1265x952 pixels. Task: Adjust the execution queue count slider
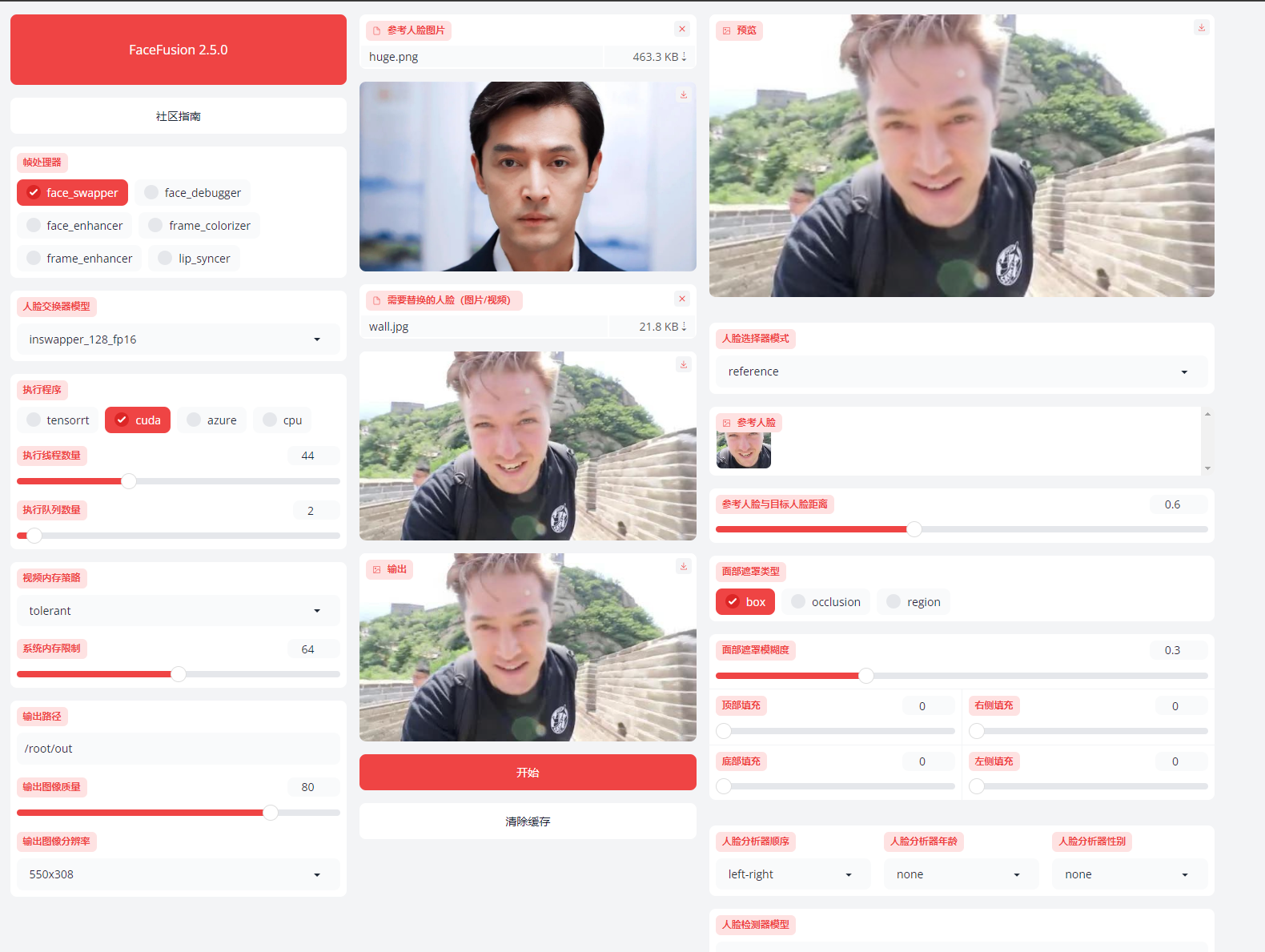pyautogui.click(x=179, y=536)
